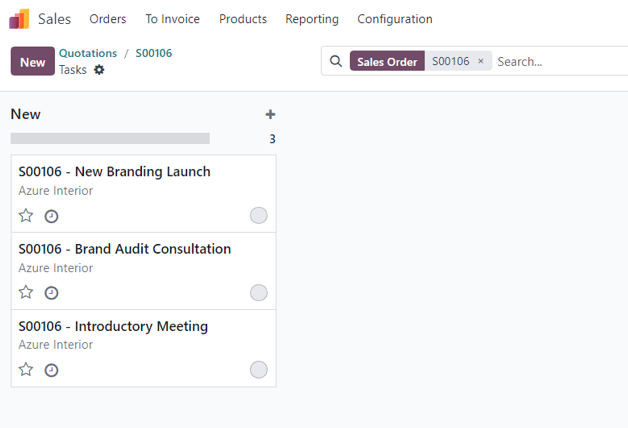
Task: Set state circle on New Branding Launch
Action: pos(258,215)
